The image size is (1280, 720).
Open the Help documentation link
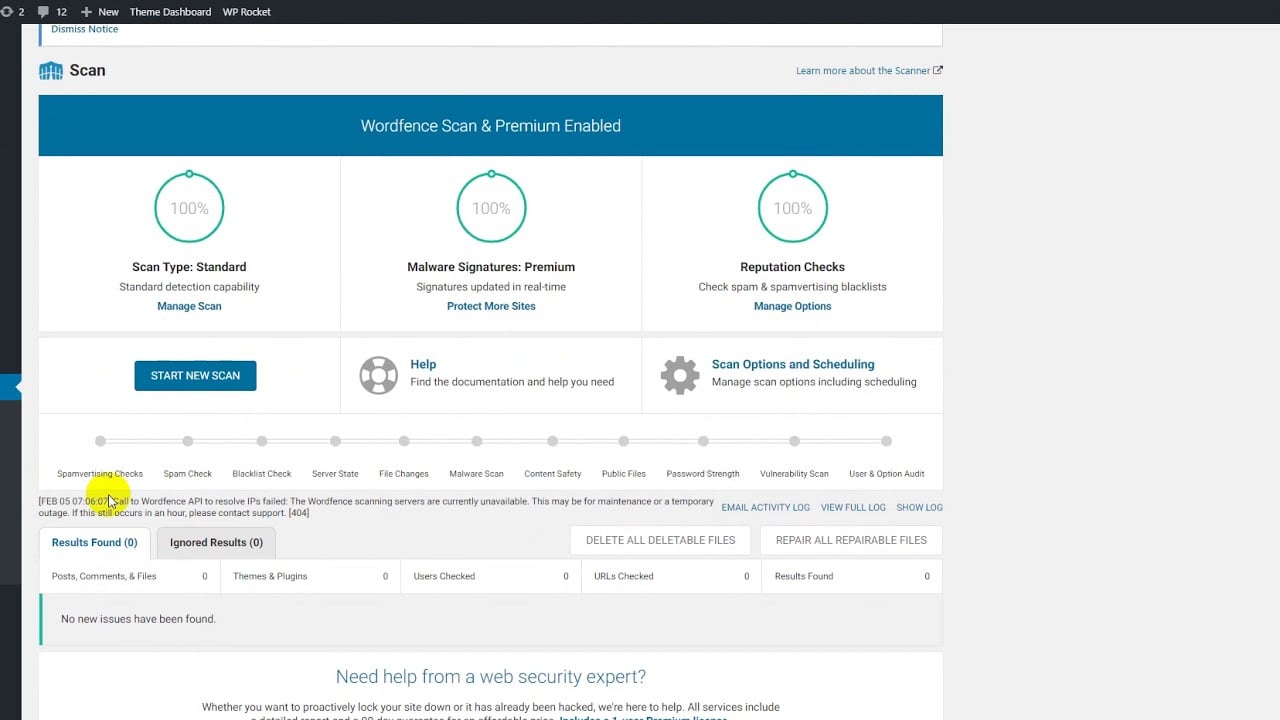pyautogui.click(x=423, y=364)
